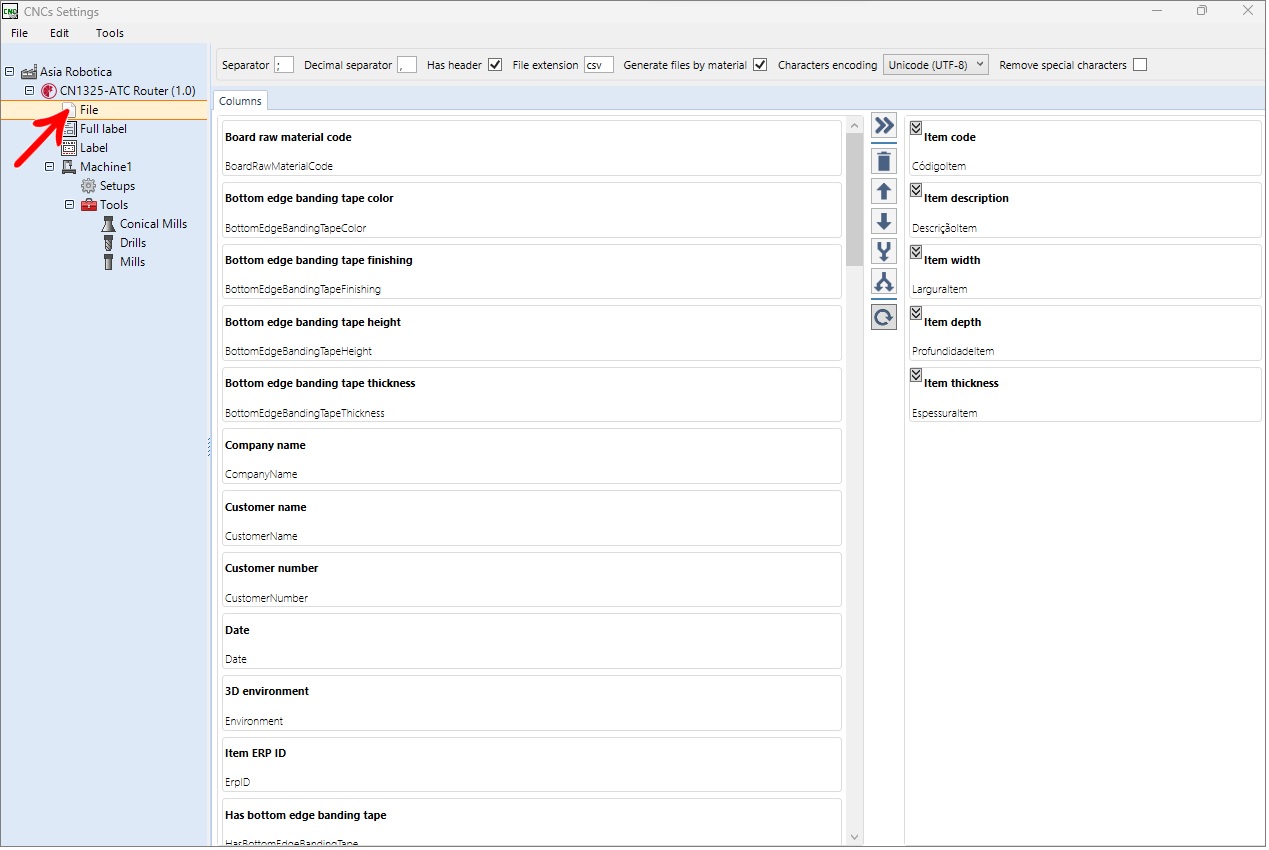Collapse the Tools tree node

(70, 205)
